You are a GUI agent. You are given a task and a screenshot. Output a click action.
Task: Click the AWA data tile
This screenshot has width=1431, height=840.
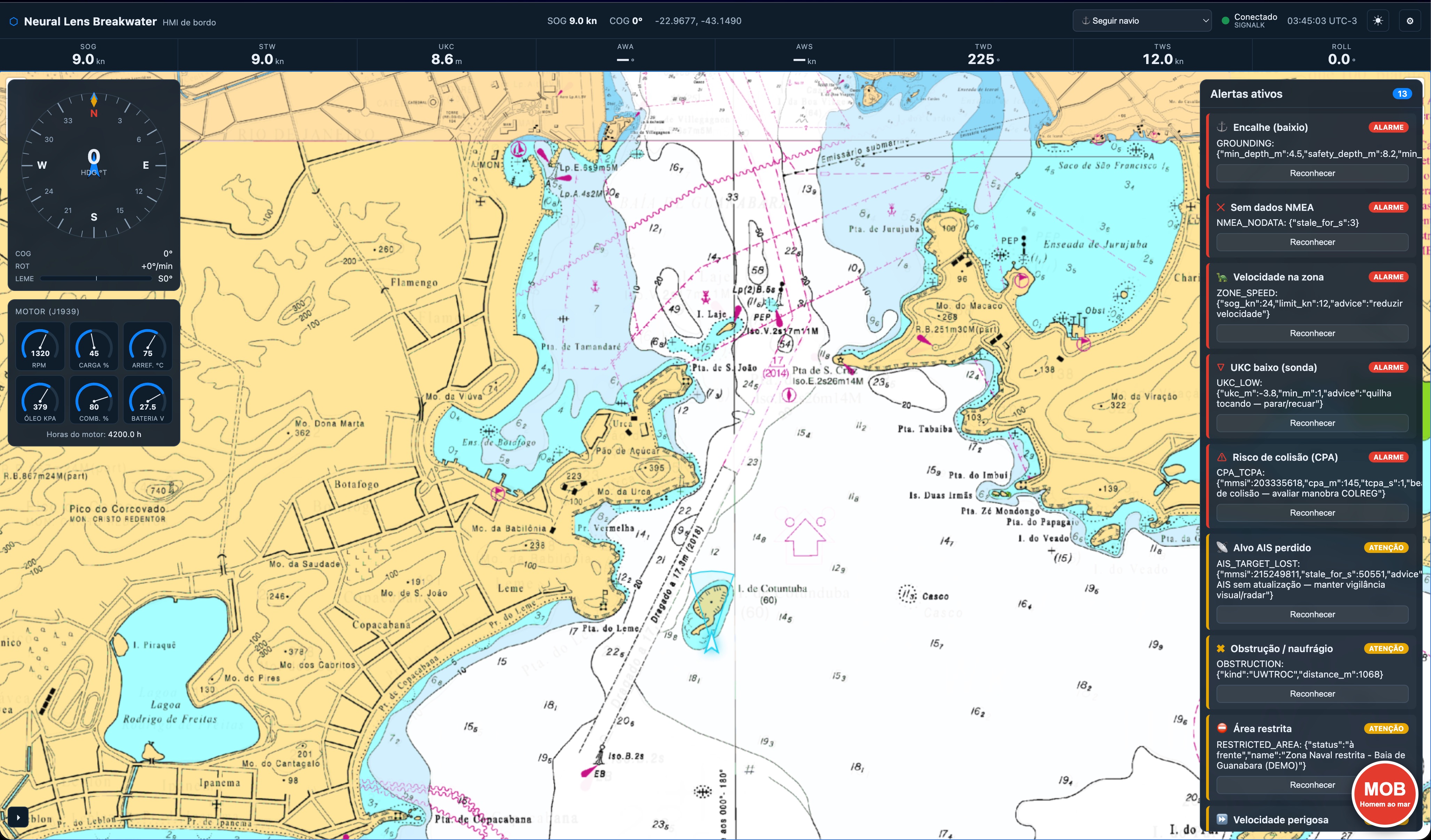coord(625,55)
